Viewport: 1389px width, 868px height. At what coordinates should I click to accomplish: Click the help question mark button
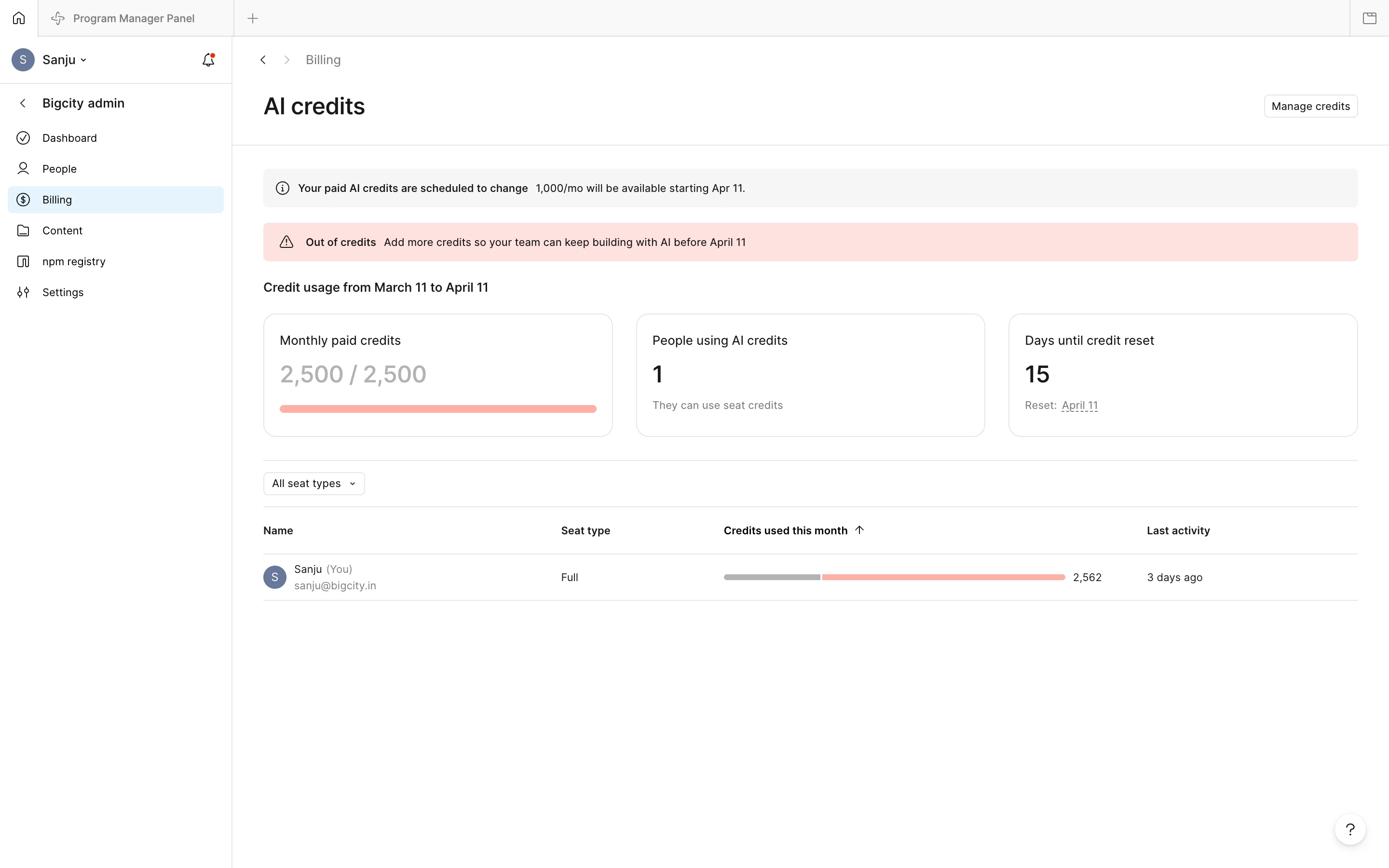coord(1350,829)
